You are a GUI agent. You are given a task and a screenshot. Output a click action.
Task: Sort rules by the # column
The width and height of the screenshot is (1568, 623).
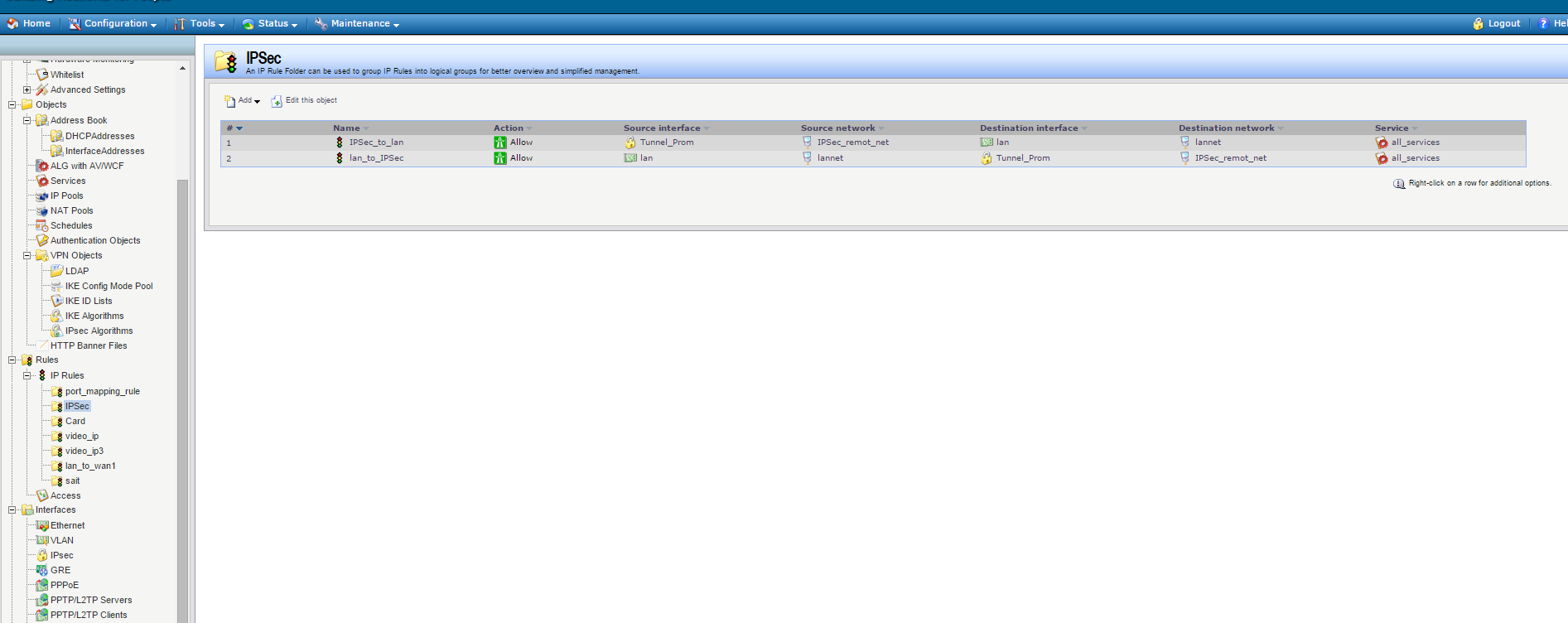pyautogui.click(x=234, y=128)
